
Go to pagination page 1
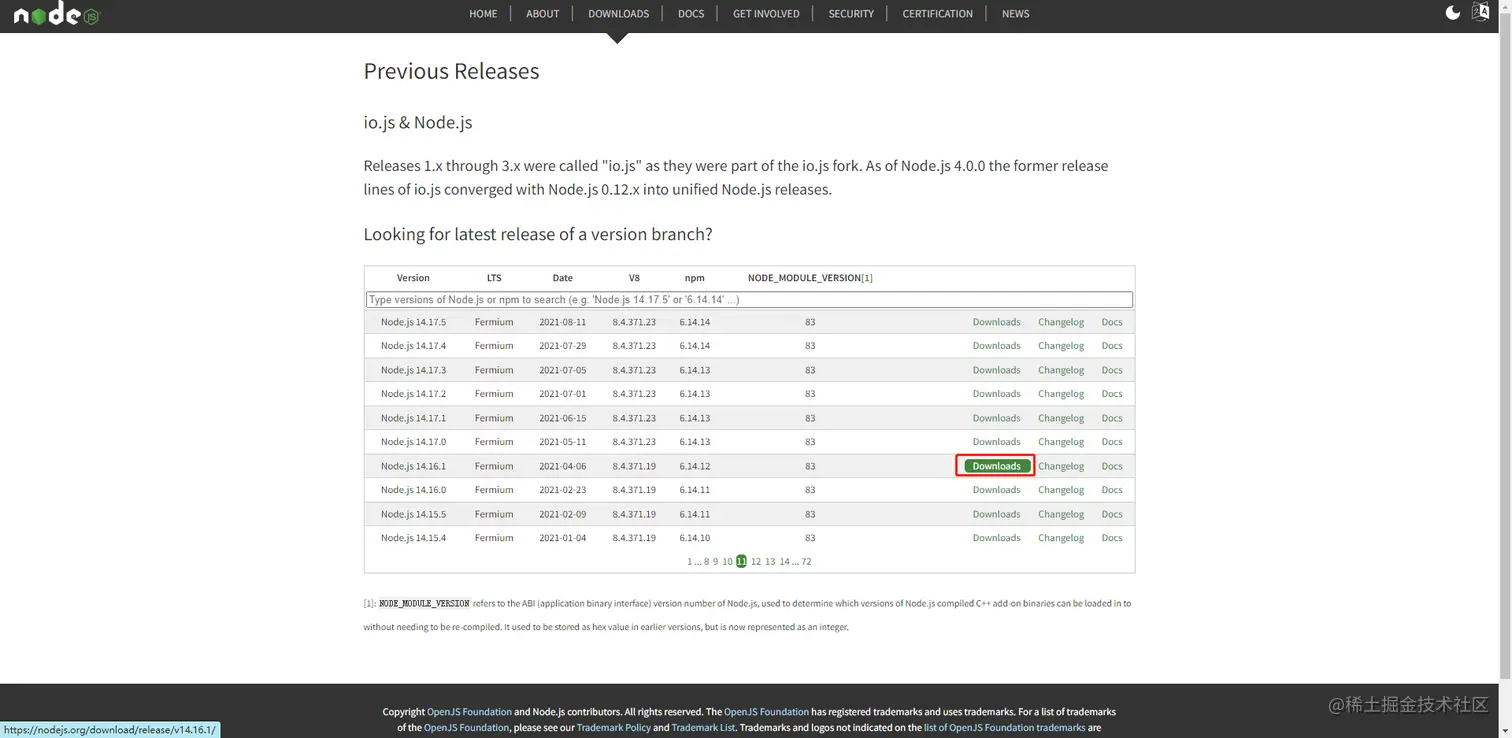point(689,562)
